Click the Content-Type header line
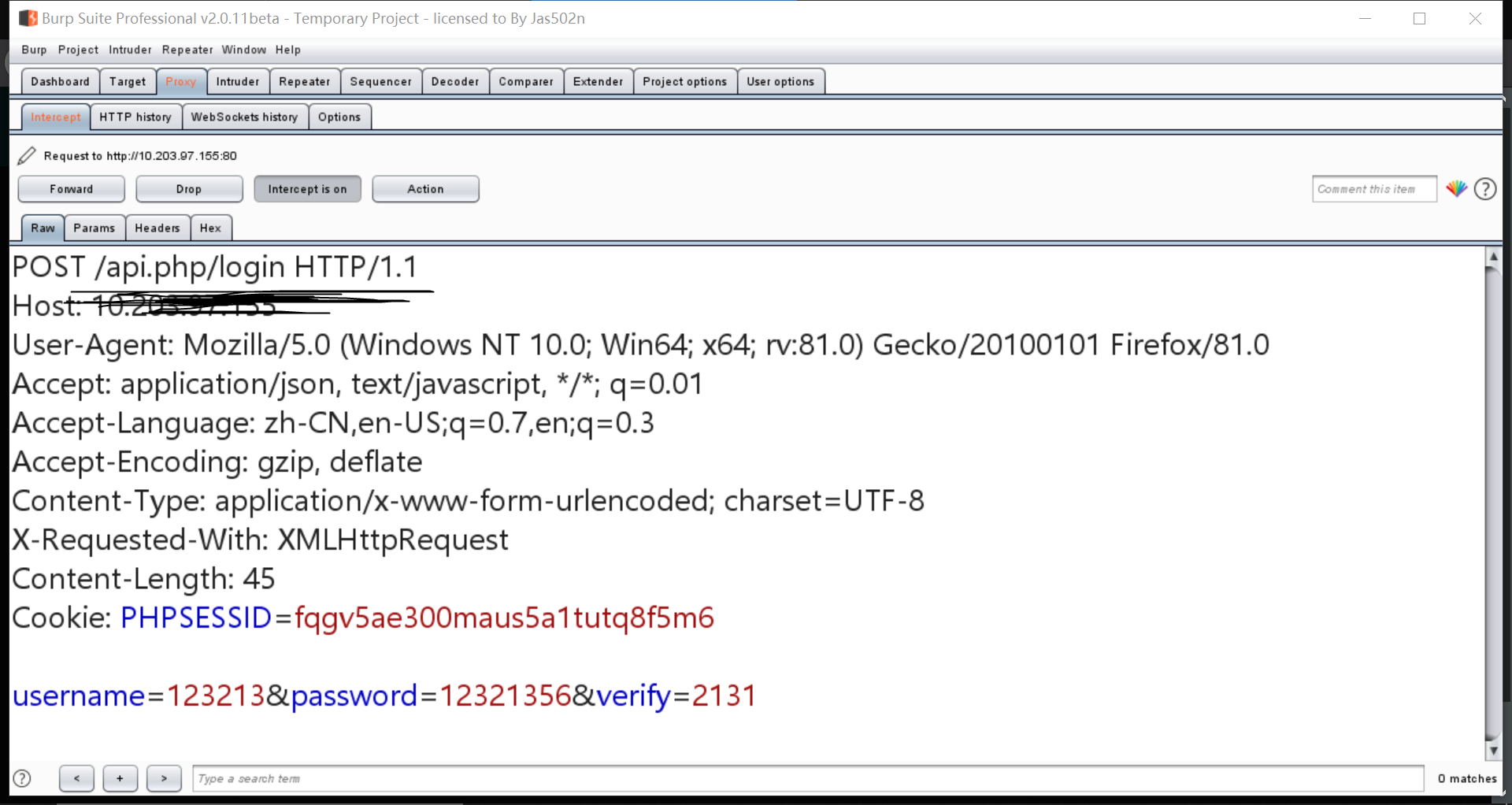 click(x=468, y=501)
